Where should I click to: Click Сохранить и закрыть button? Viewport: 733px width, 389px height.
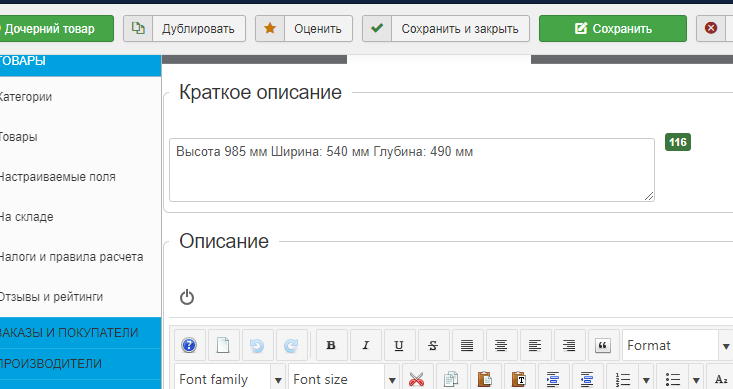[x=446, y=29]
